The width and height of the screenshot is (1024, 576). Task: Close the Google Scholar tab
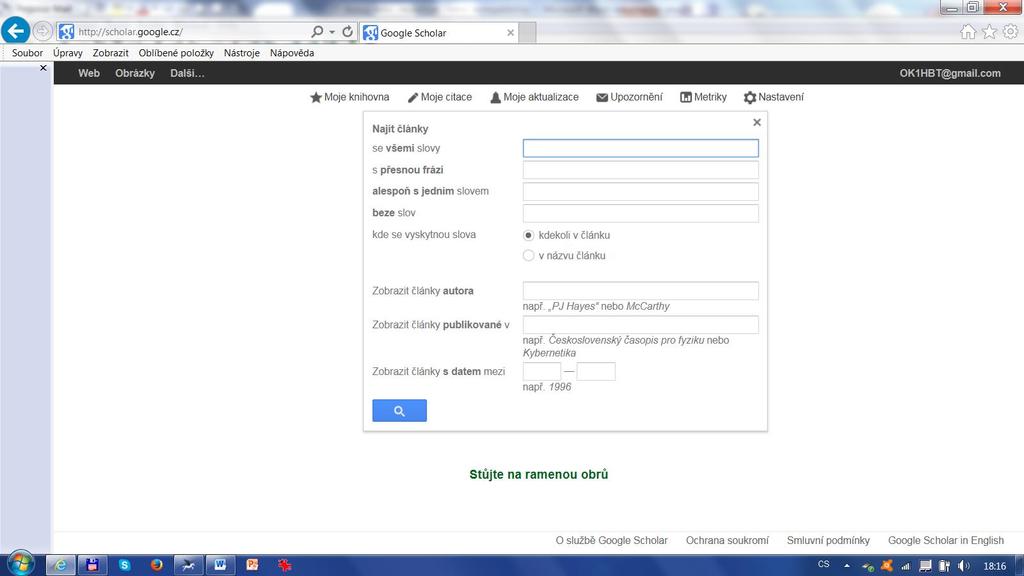(511, 33)
